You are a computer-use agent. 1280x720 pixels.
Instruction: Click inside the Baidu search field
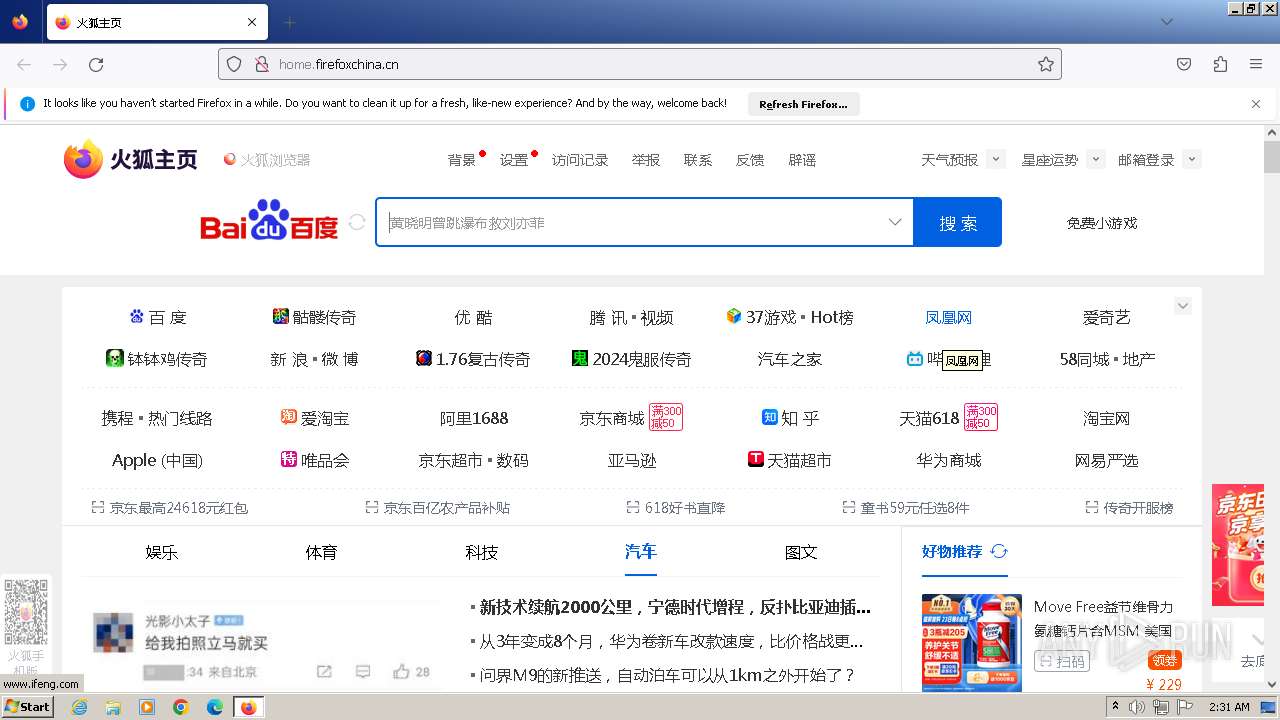point(644,222)
